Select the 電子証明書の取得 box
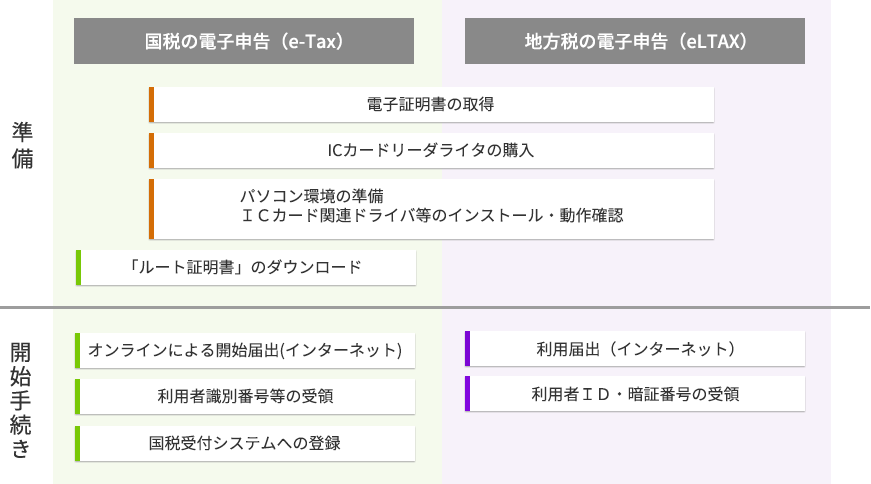Image resolution: width=871 pixels, height=484 pixels. (x=431, y=104)
